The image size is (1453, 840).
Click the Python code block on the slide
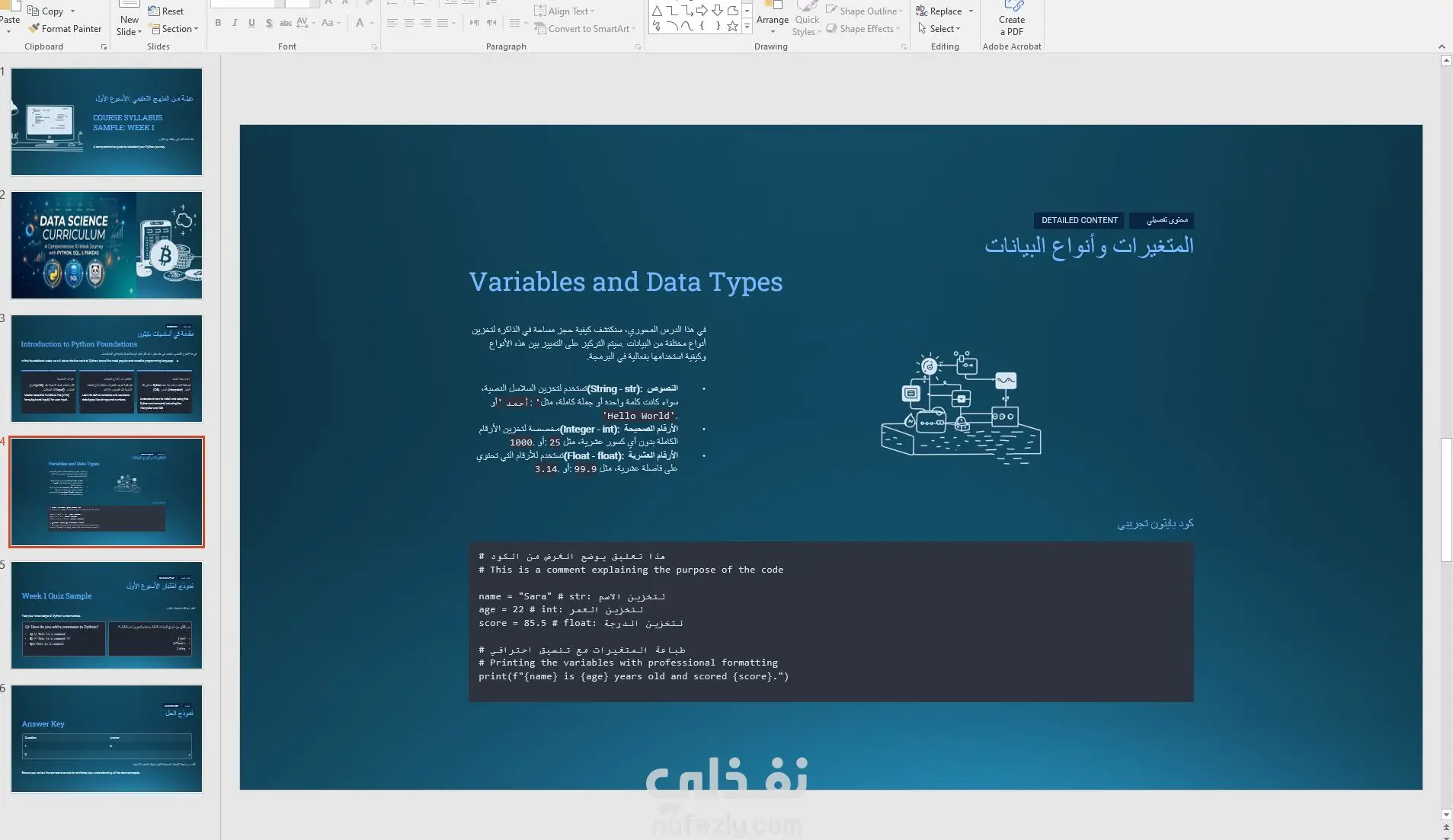[831, 621]
